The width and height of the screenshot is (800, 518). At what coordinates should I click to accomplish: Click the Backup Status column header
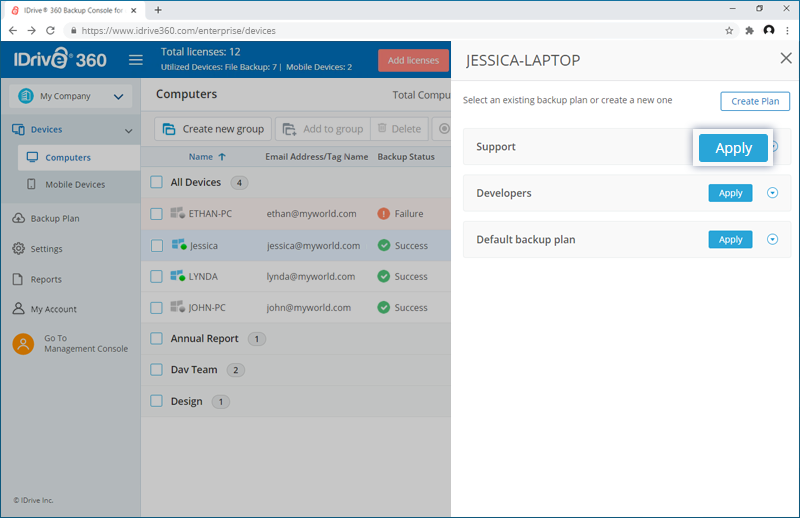(406, 157)
